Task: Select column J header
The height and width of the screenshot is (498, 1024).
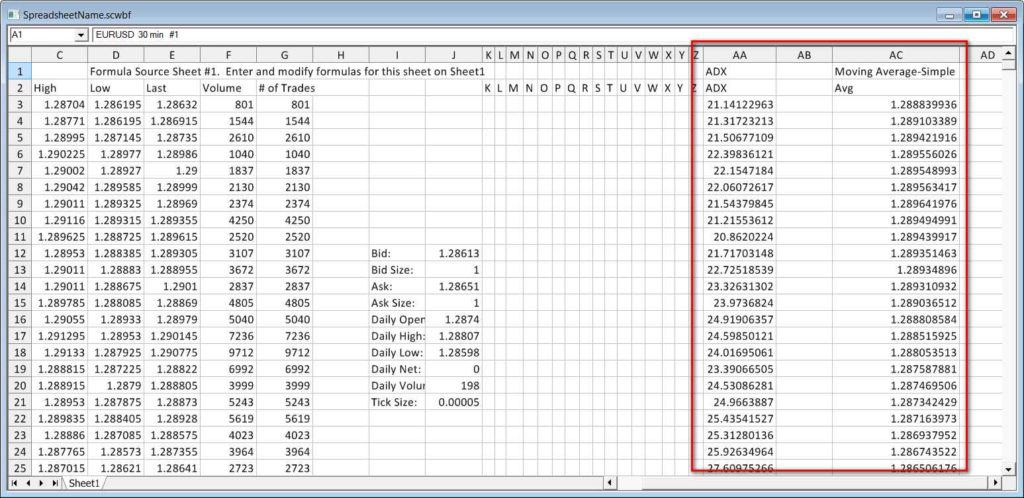Action: point(453,55)
